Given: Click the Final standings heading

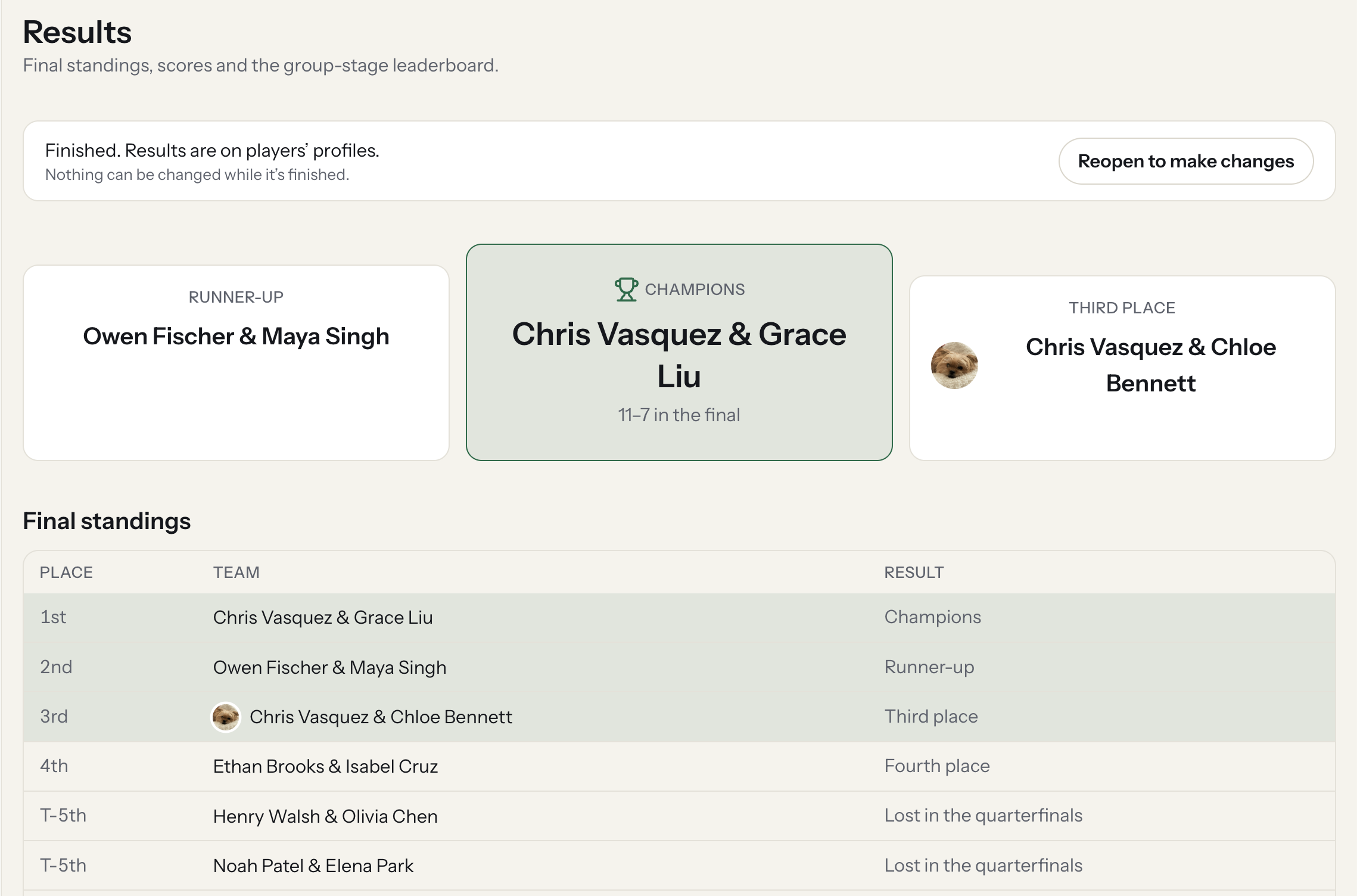Looking at the screenshot, I should tap(107, 521).
